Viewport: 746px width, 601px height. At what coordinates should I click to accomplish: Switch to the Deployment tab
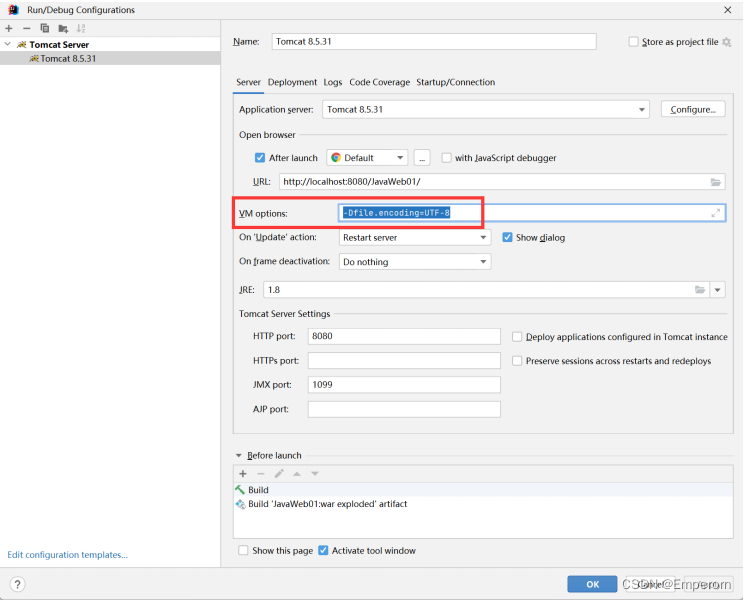tap(292, 82)
